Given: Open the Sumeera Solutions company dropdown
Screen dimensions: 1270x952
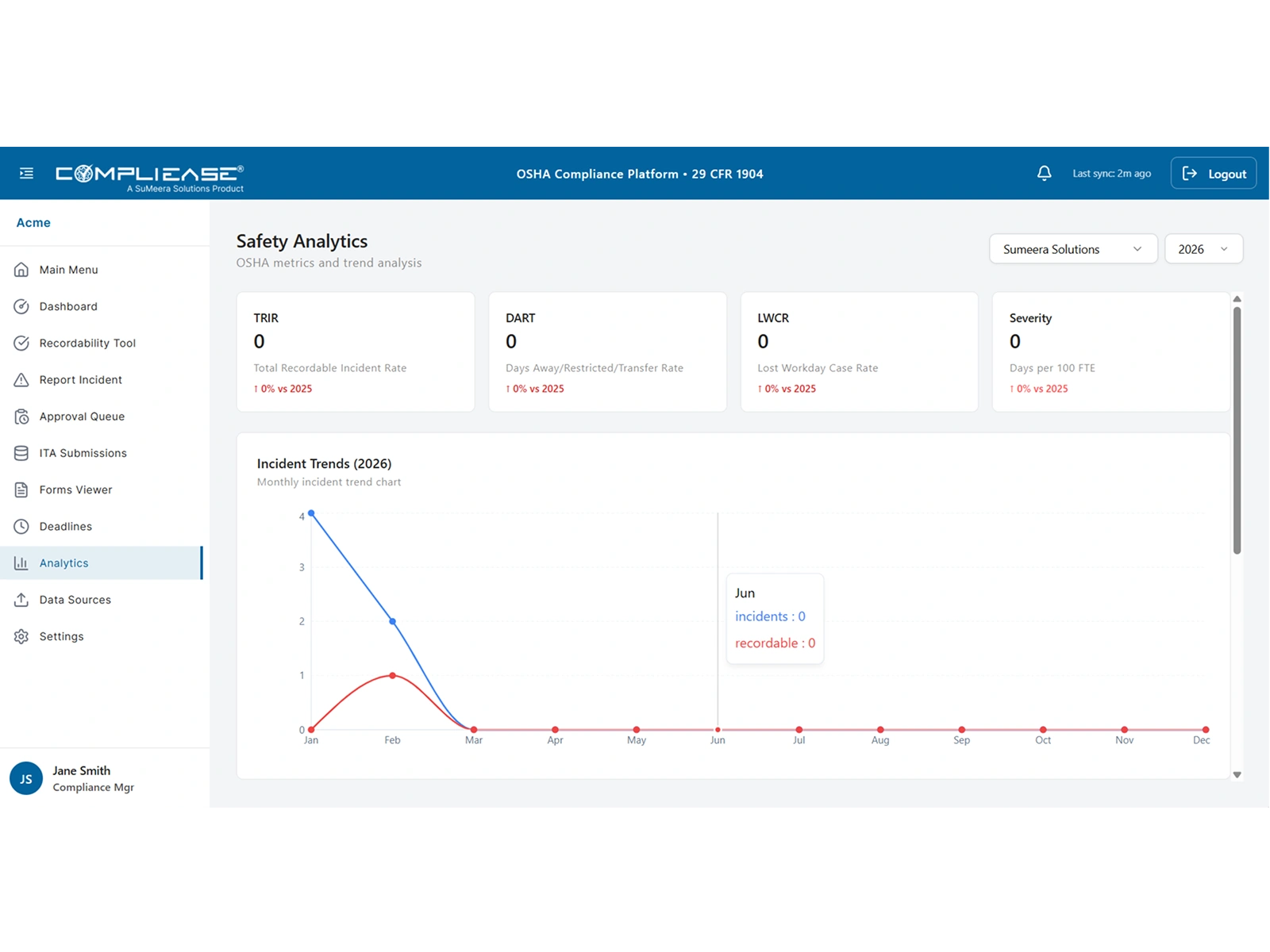Looking at the screenshot, I should (1073, 248).
